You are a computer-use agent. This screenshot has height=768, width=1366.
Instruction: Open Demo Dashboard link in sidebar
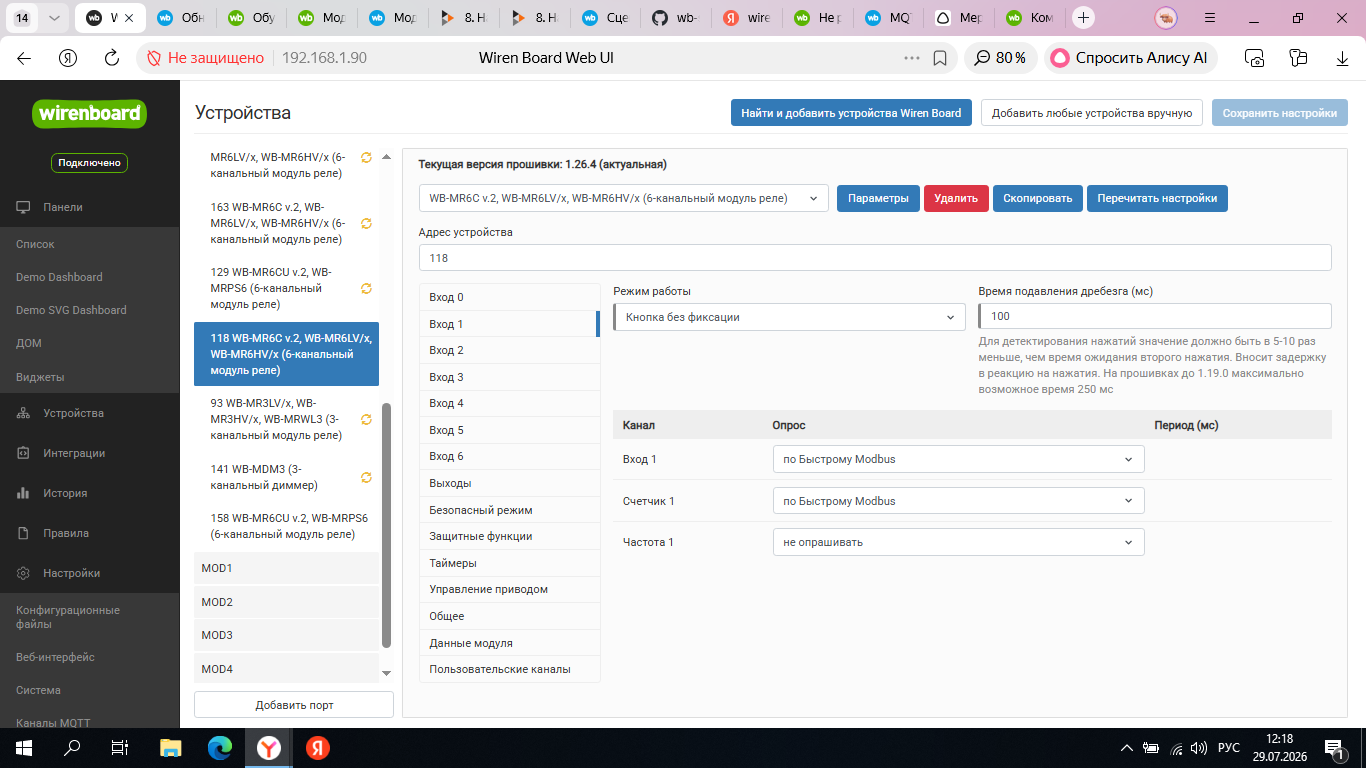pyautogui.click(x=59, y=277)
